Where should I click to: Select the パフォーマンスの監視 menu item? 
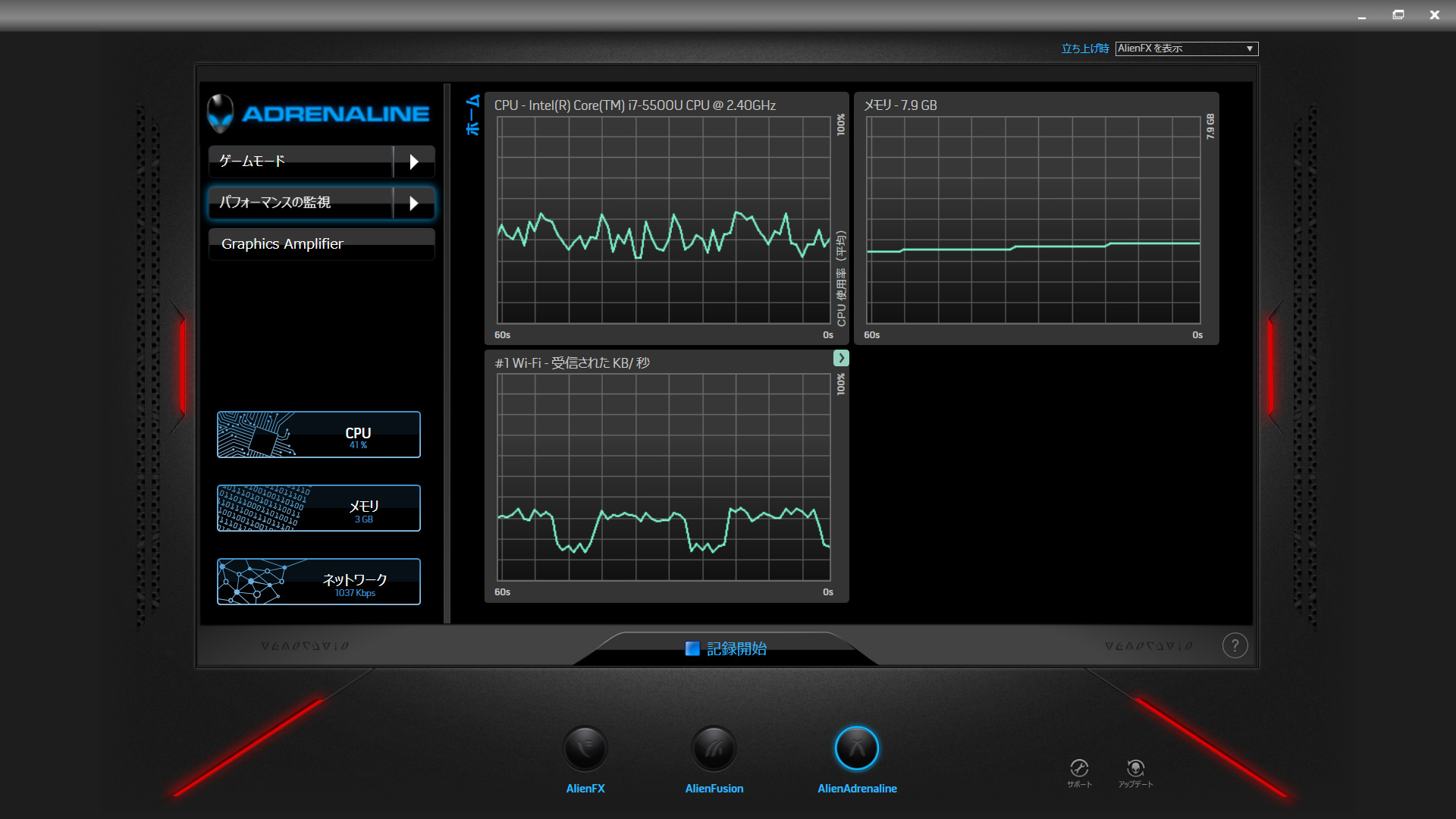coord(300,203)
